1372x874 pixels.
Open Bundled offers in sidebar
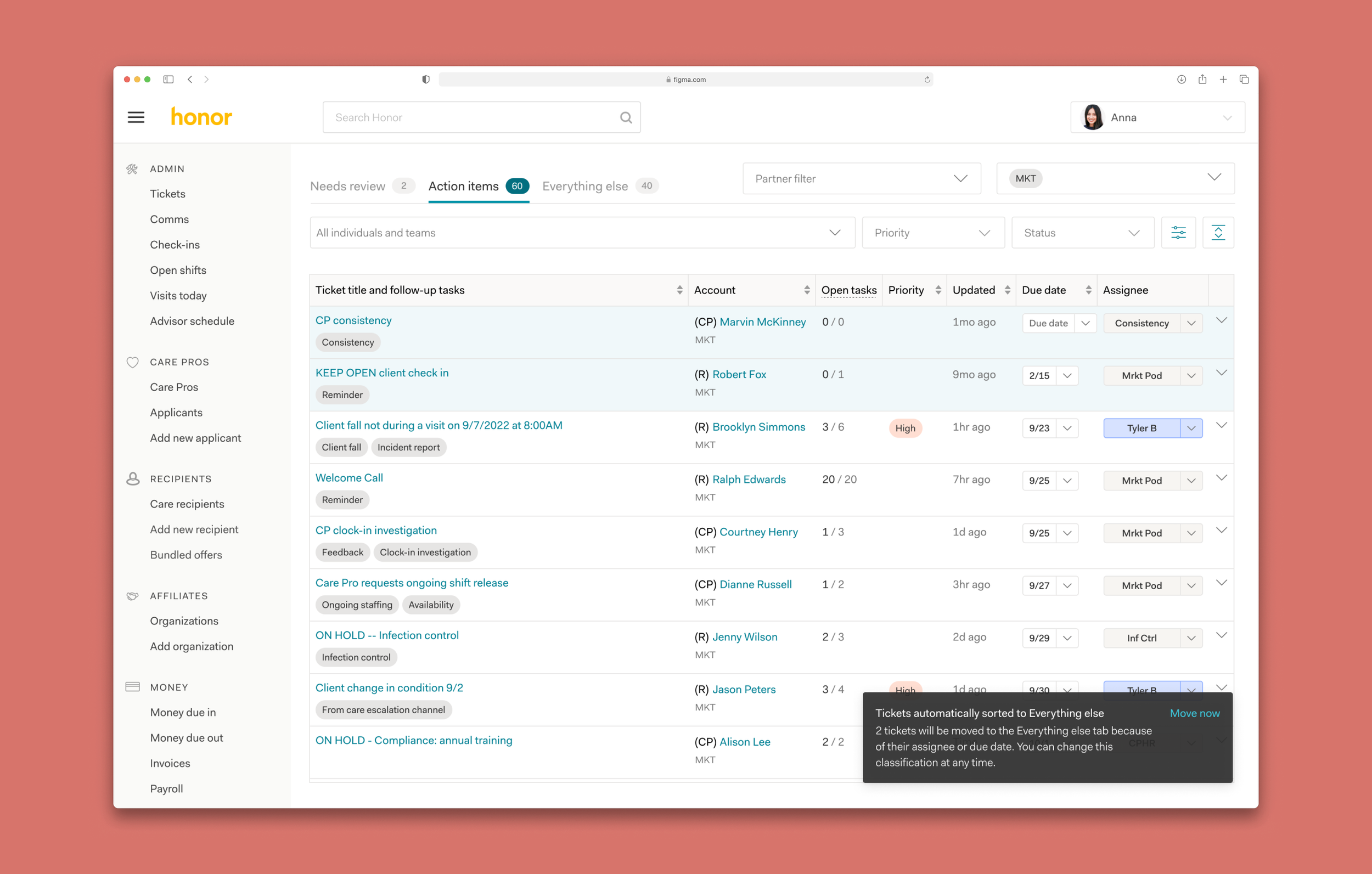click(185, 554)
